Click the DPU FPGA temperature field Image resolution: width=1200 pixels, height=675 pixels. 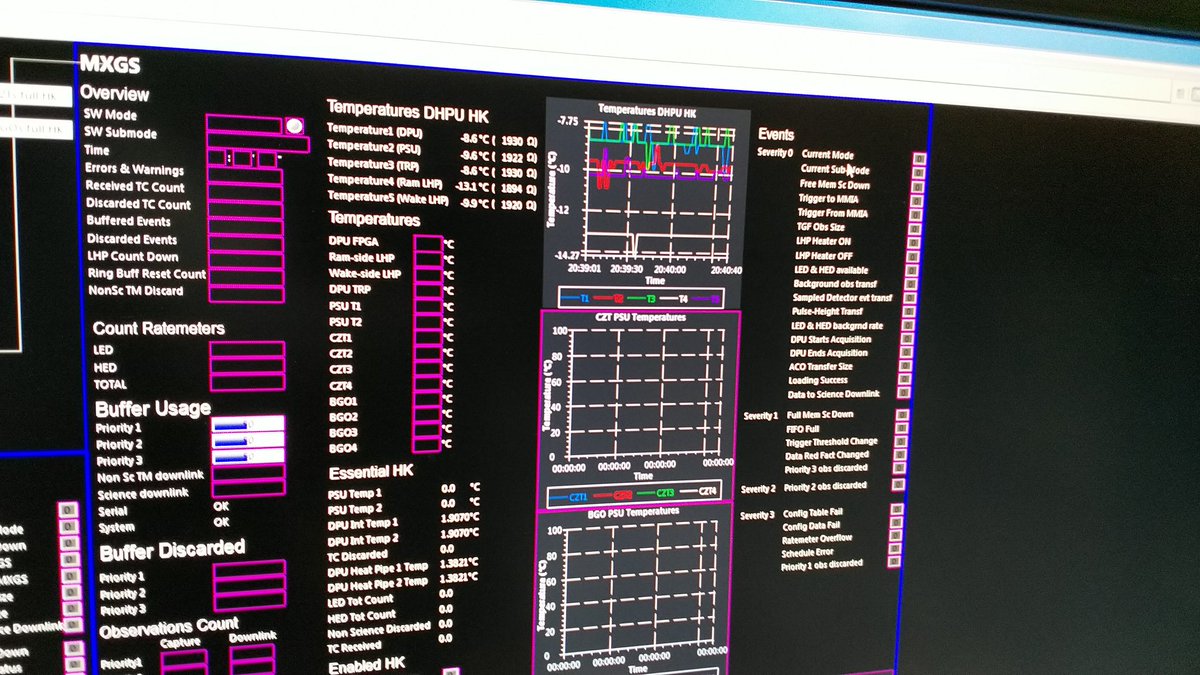pyautogui.click(x=428, y=243)
